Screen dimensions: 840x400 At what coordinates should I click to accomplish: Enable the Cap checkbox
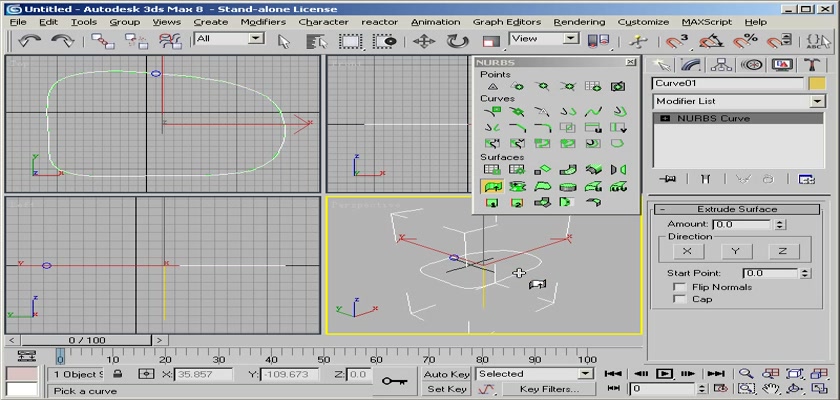point(680,299)
